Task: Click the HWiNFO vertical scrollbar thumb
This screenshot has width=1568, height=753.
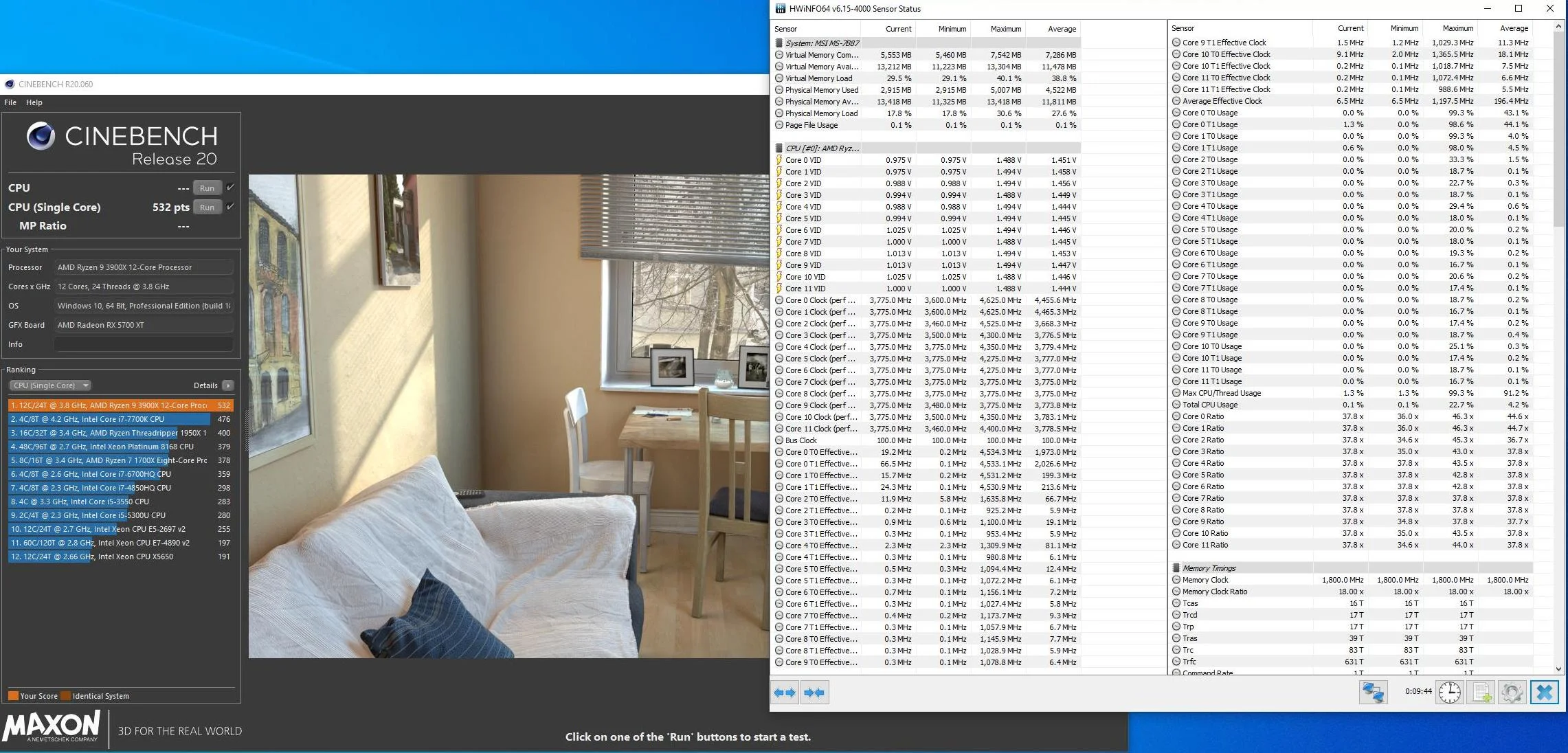Action: pos(1558,128)
